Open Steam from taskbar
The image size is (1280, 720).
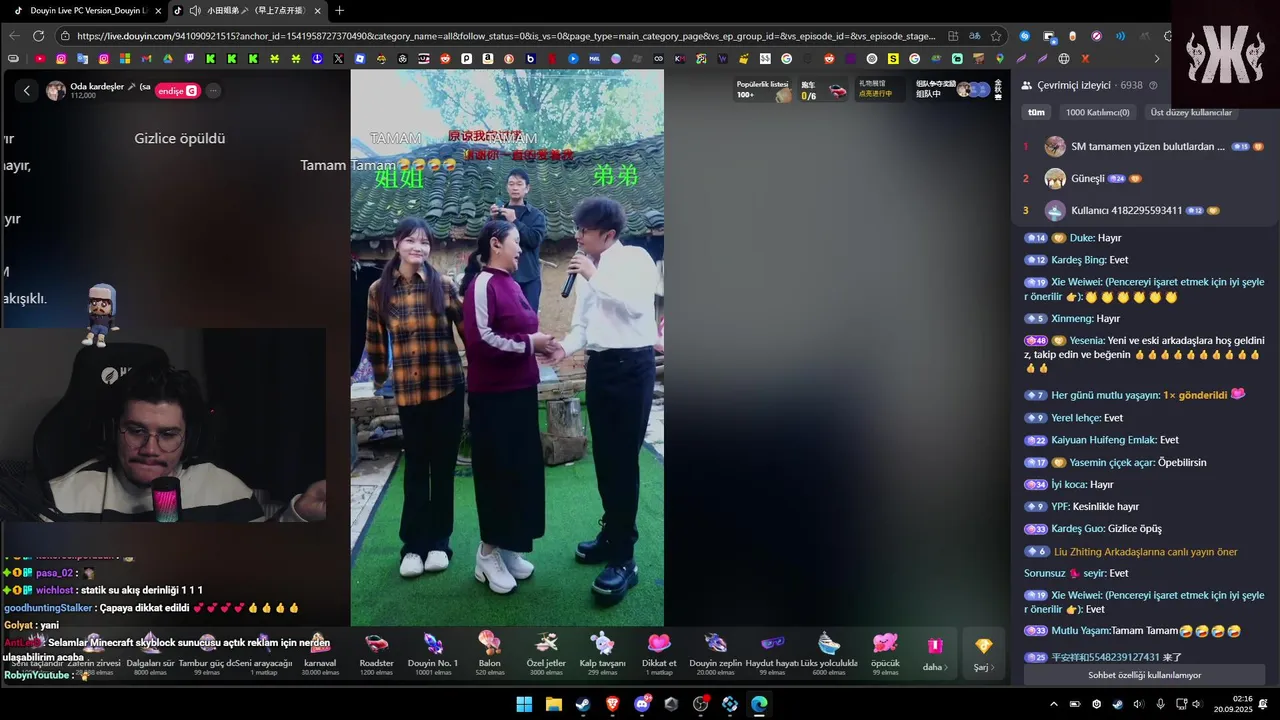pos(583,704)
